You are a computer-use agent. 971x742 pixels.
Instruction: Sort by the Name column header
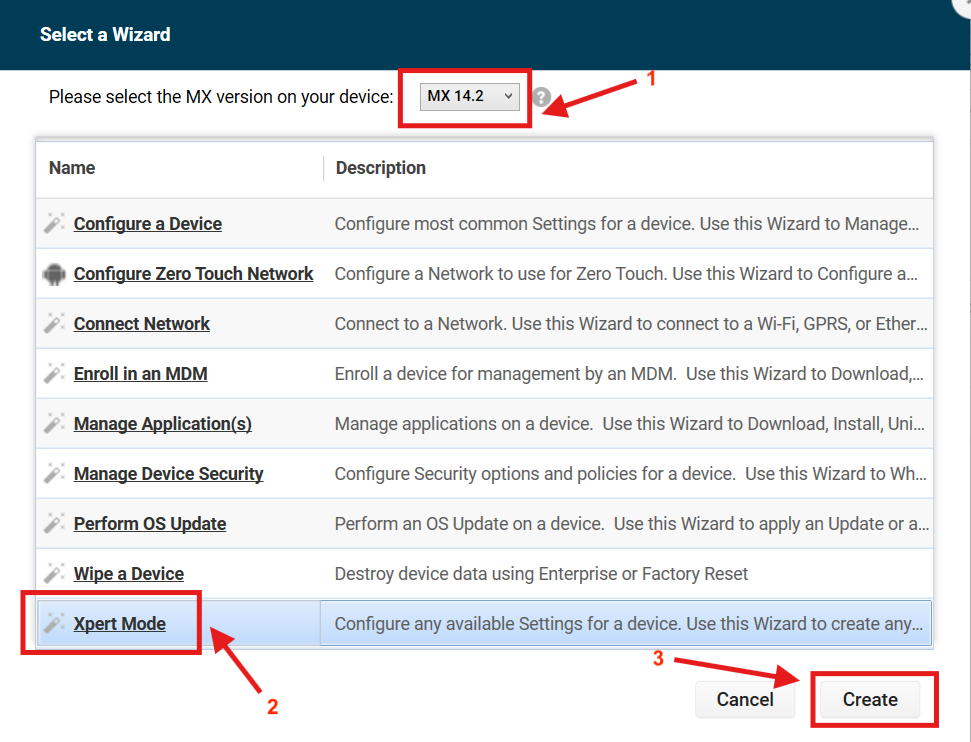tap(72, 168)
